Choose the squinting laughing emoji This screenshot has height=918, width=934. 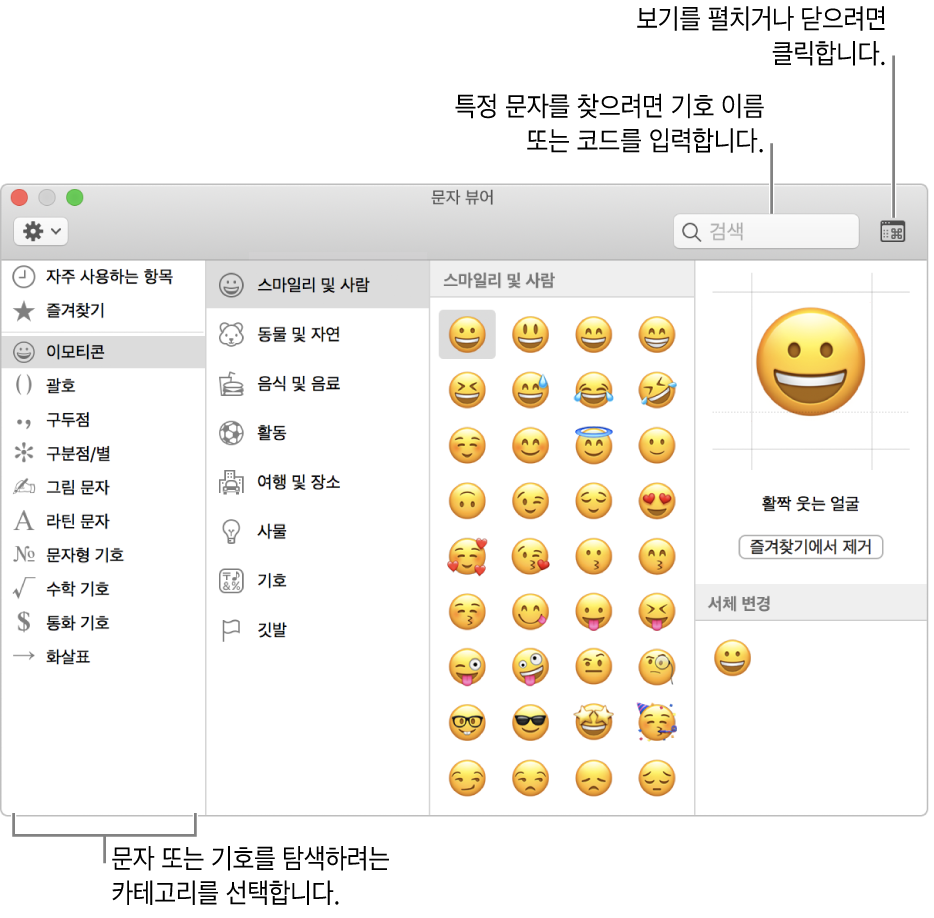[x=467, y=390]
